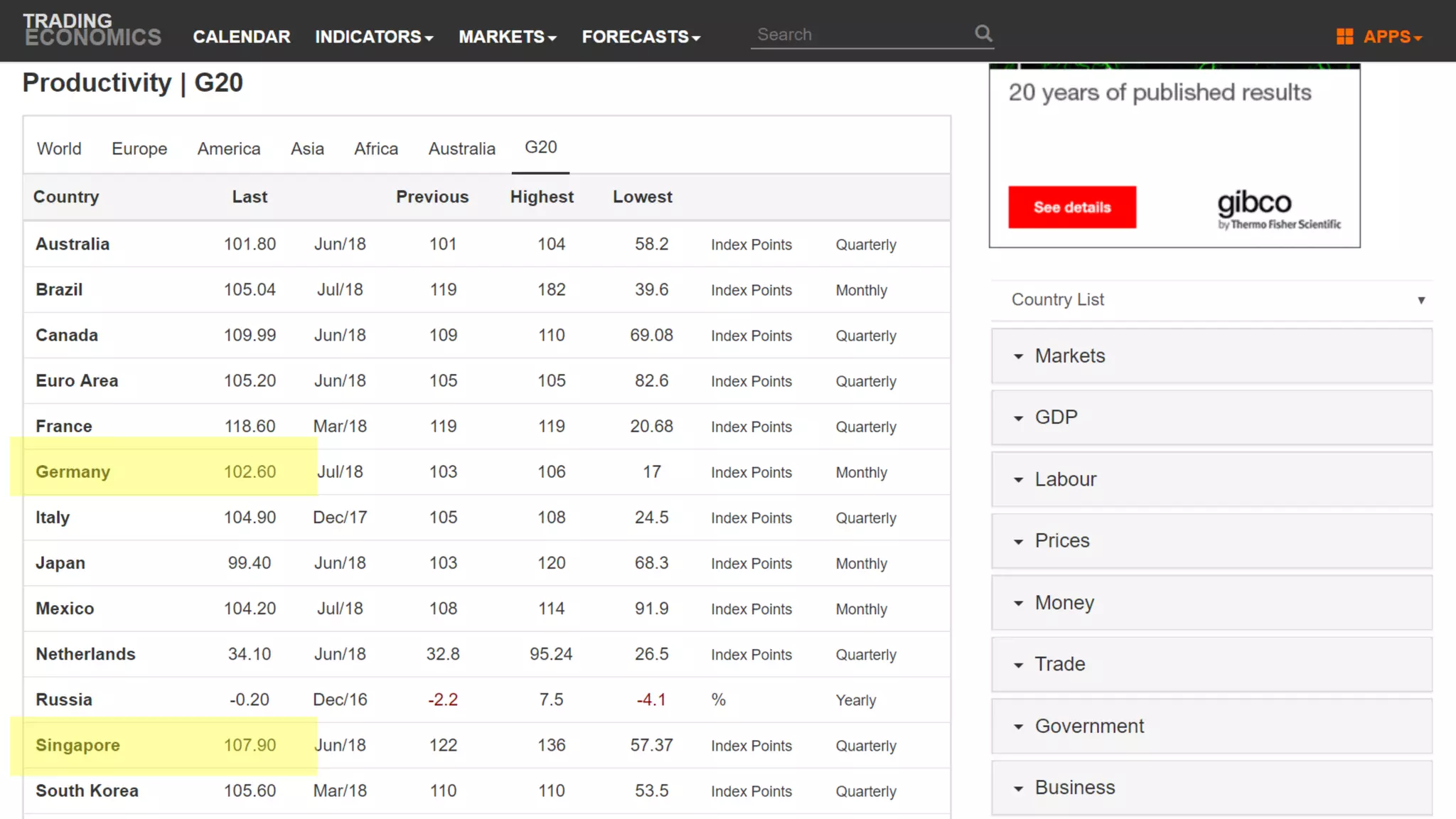
Task: Select the World tab
Action: [59, 149]
